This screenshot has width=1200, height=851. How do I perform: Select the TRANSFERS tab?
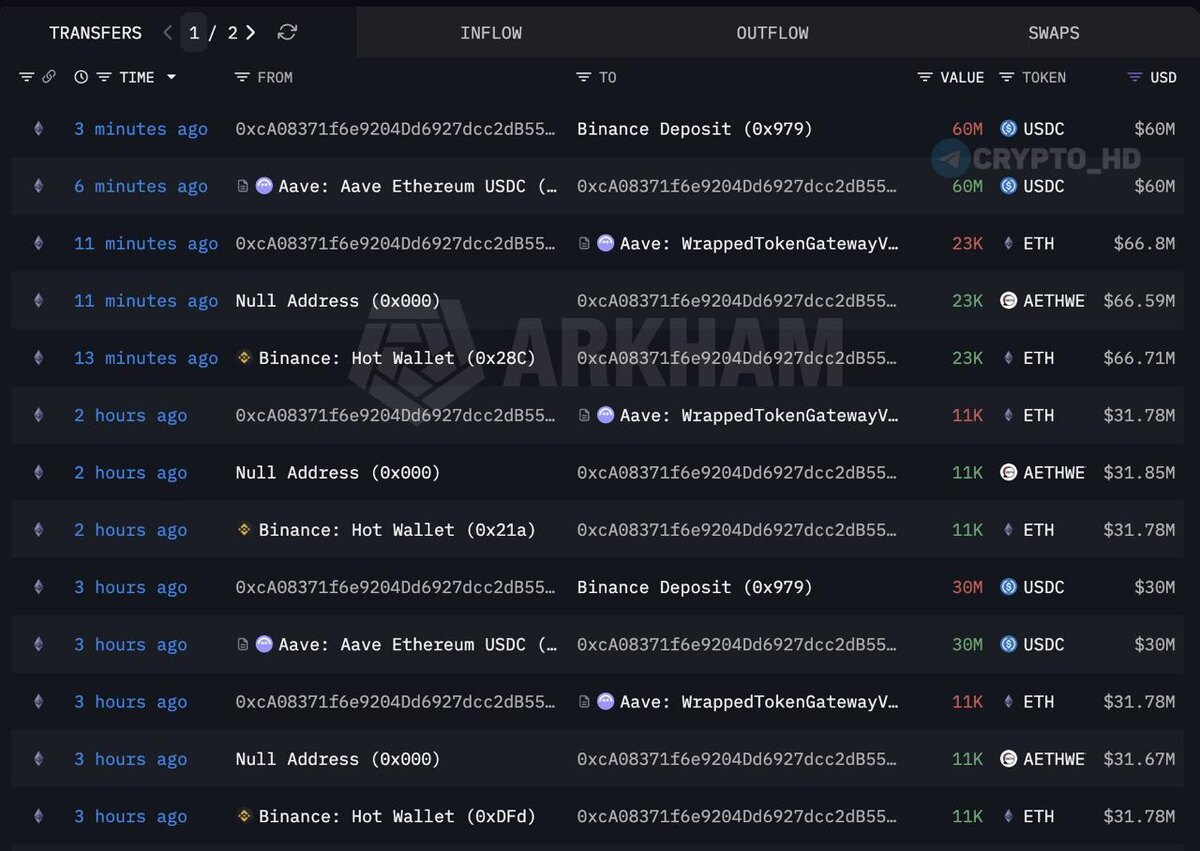click(x=96, y=33)
